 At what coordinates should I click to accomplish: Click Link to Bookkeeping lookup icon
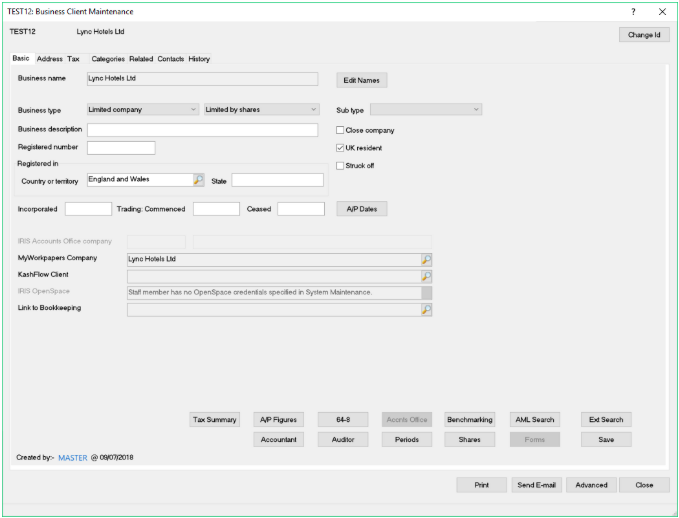pyautogui.click(x=426, y=310)
